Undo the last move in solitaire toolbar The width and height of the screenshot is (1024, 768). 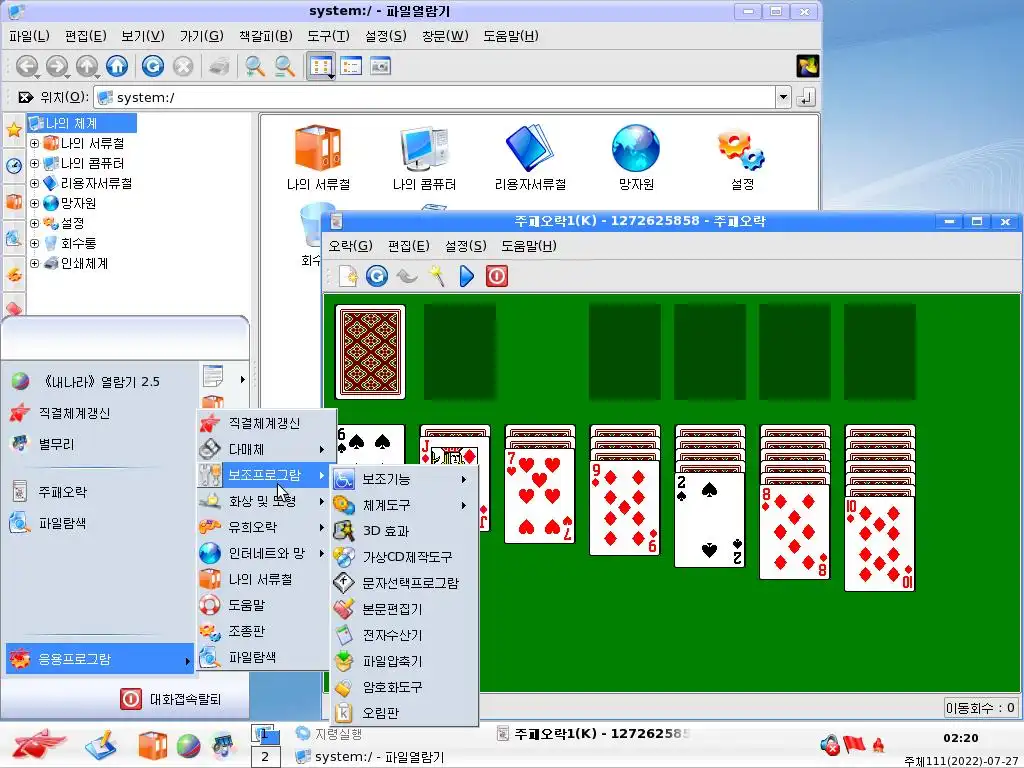[406, 276]
